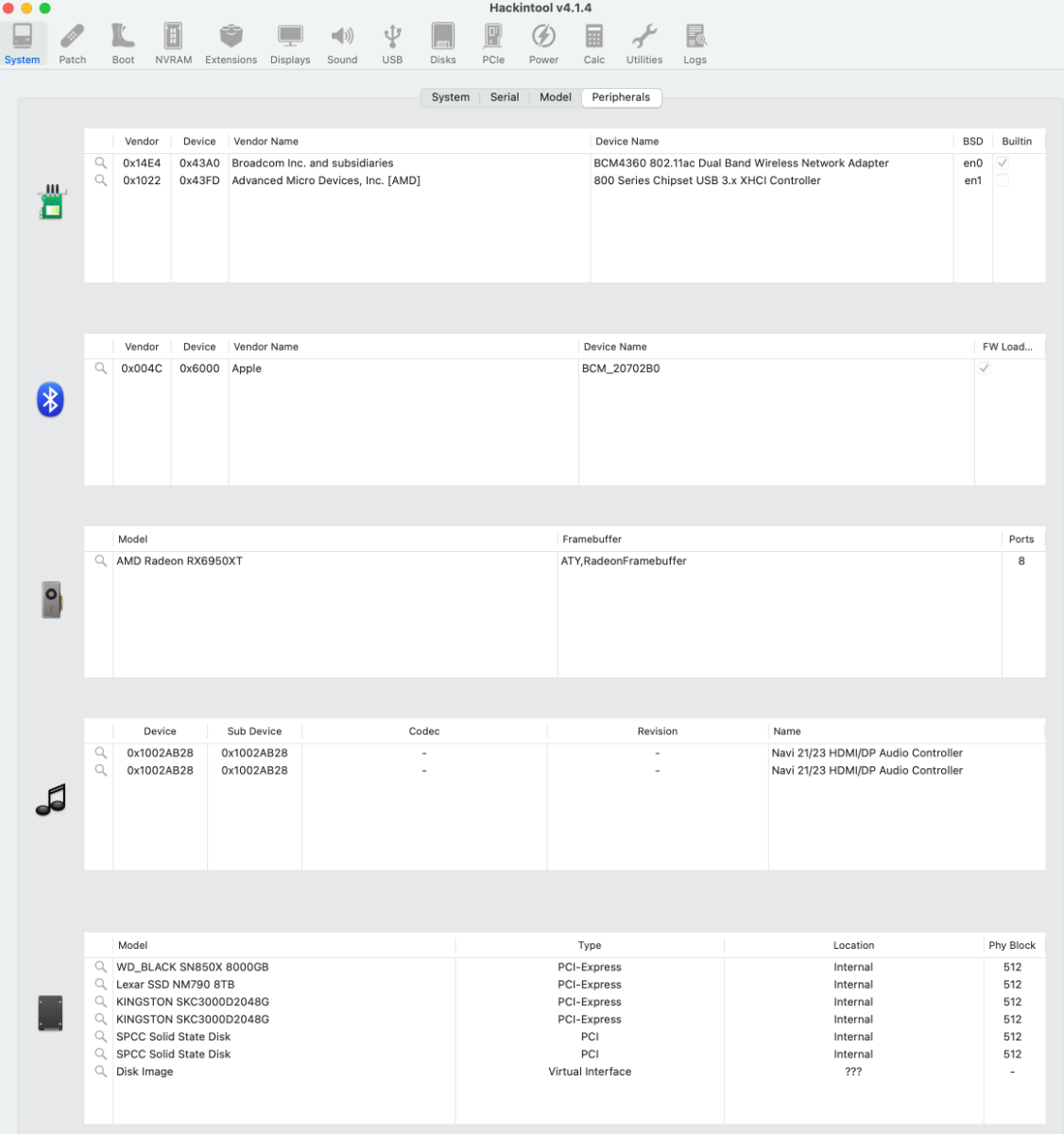Viewport: 1064px width, 1134px height.
Task: Open the Extensions toolbar section
Action: 231,43
